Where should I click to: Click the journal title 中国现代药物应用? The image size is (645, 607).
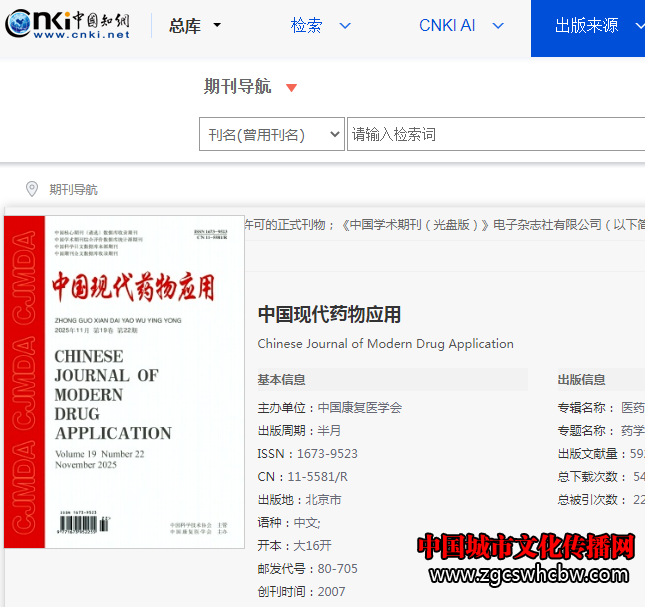(329, 314)
